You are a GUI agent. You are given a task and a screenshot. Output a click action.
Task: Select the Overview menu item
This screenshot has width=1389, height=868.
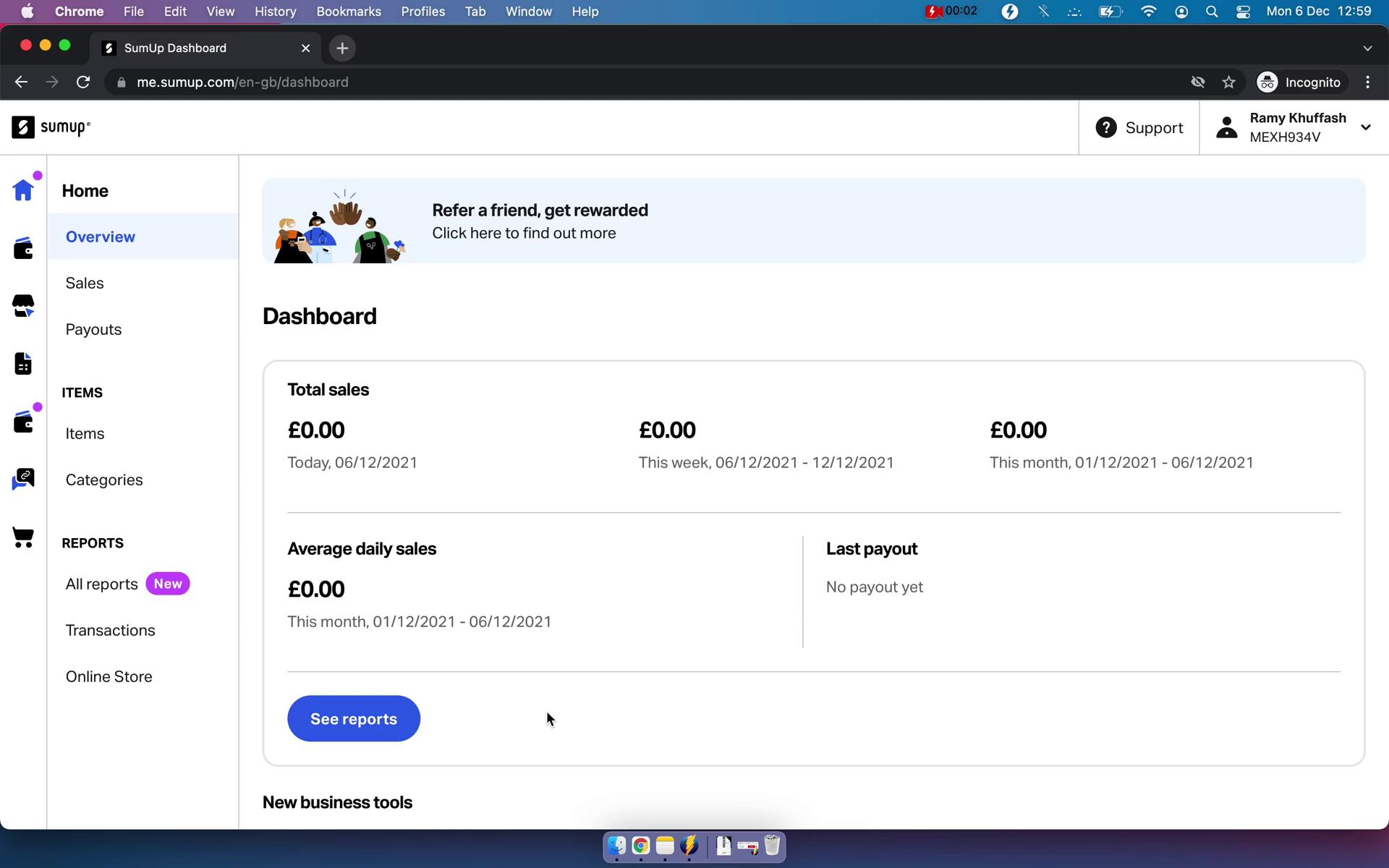tap(100, 236)
